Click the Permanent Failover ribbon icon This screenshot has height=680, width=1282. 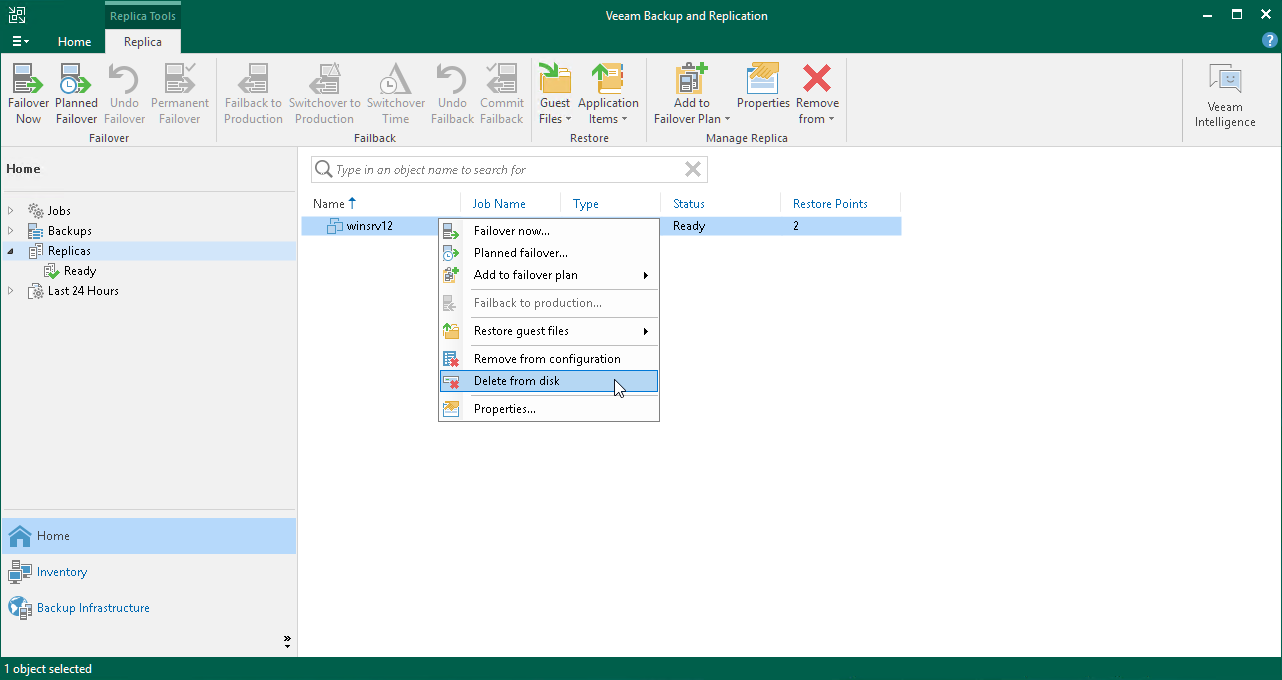point(180,94)
